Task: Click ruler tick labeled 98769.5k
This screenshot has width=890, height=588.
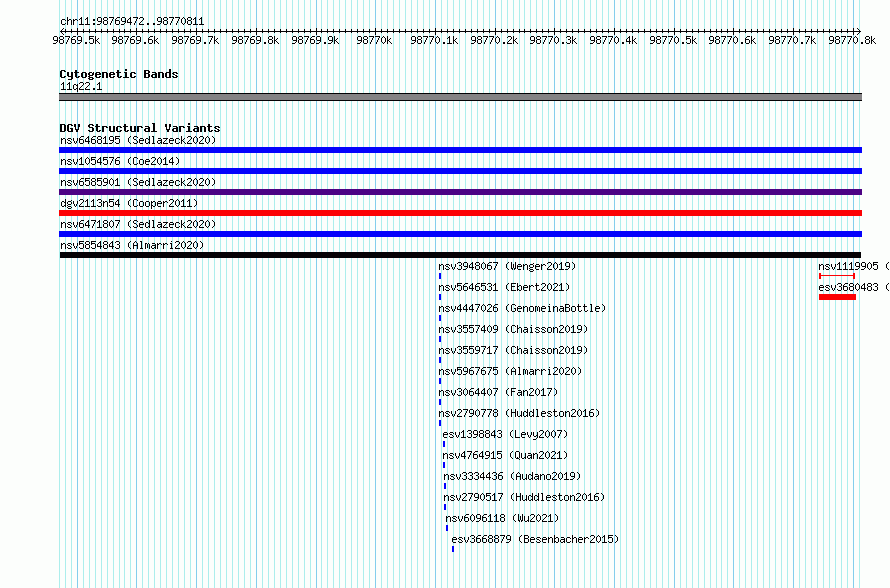Action: pos(76,40)
